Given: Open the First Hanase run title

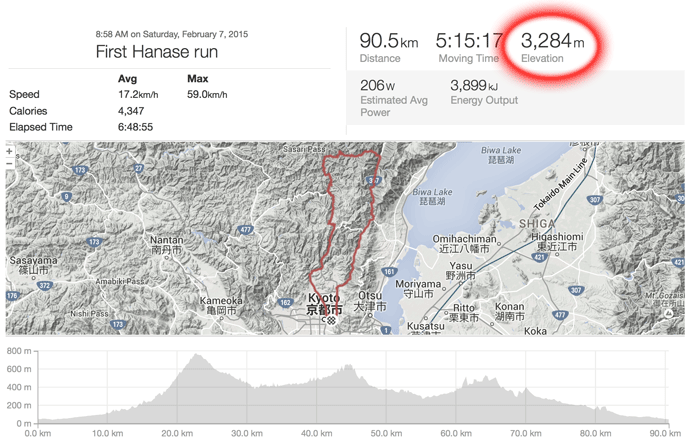Looking at the screenshot, I should [157, 52].
